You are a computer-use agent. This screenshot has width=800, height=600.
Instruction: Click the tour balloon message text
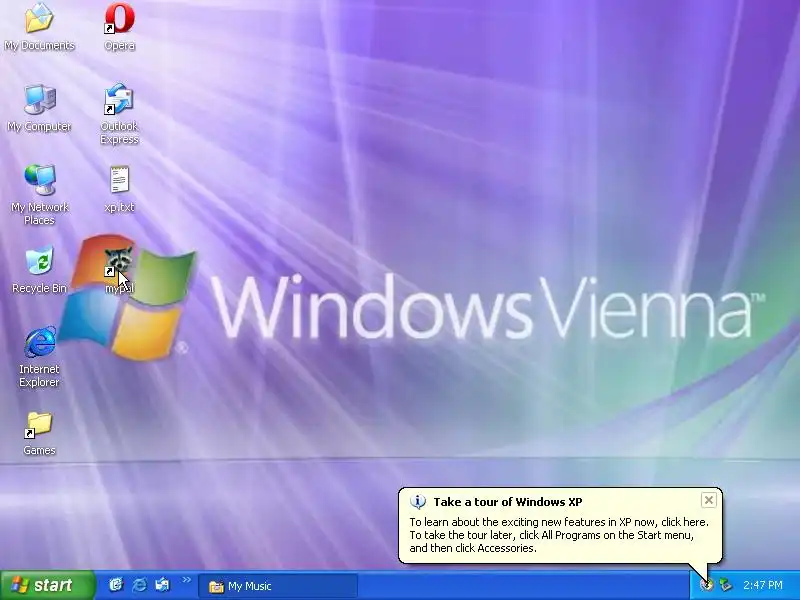559,535
